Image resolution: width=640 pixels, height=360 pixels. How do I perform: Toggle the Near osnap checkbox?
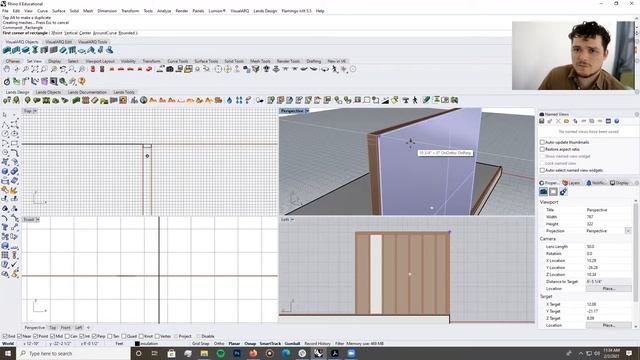pos(20,336)
